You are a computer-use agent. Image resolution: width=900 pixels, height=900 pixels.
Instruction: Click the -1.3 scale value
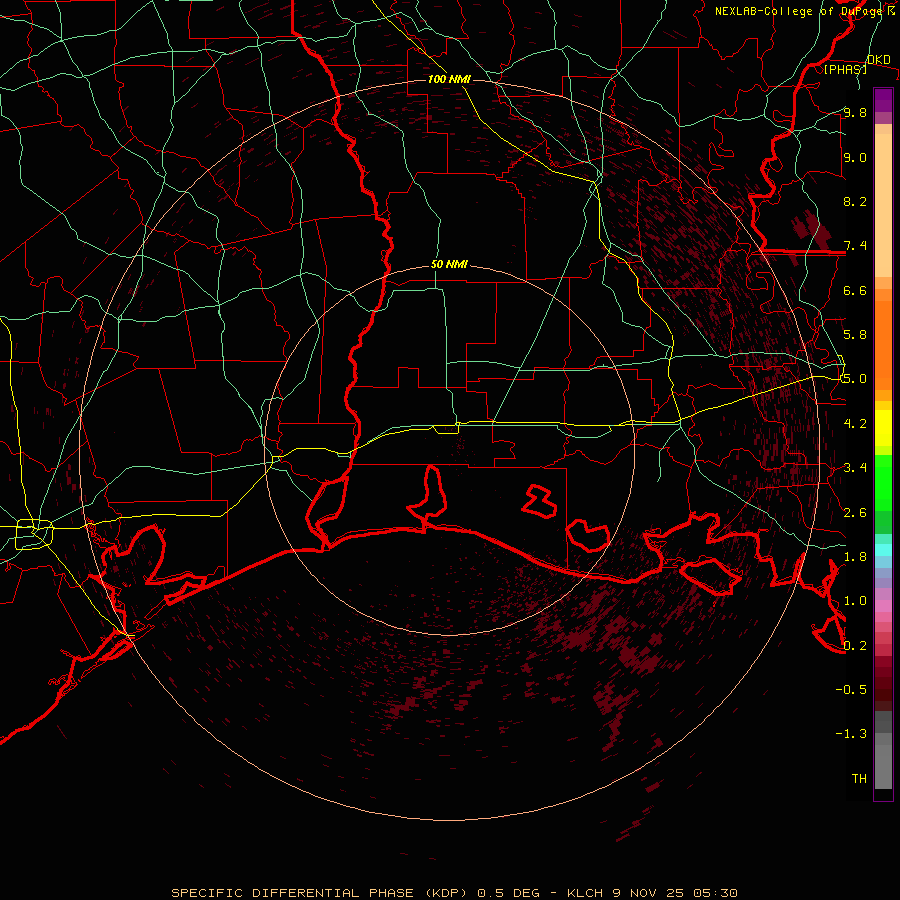tap(851, 734)
